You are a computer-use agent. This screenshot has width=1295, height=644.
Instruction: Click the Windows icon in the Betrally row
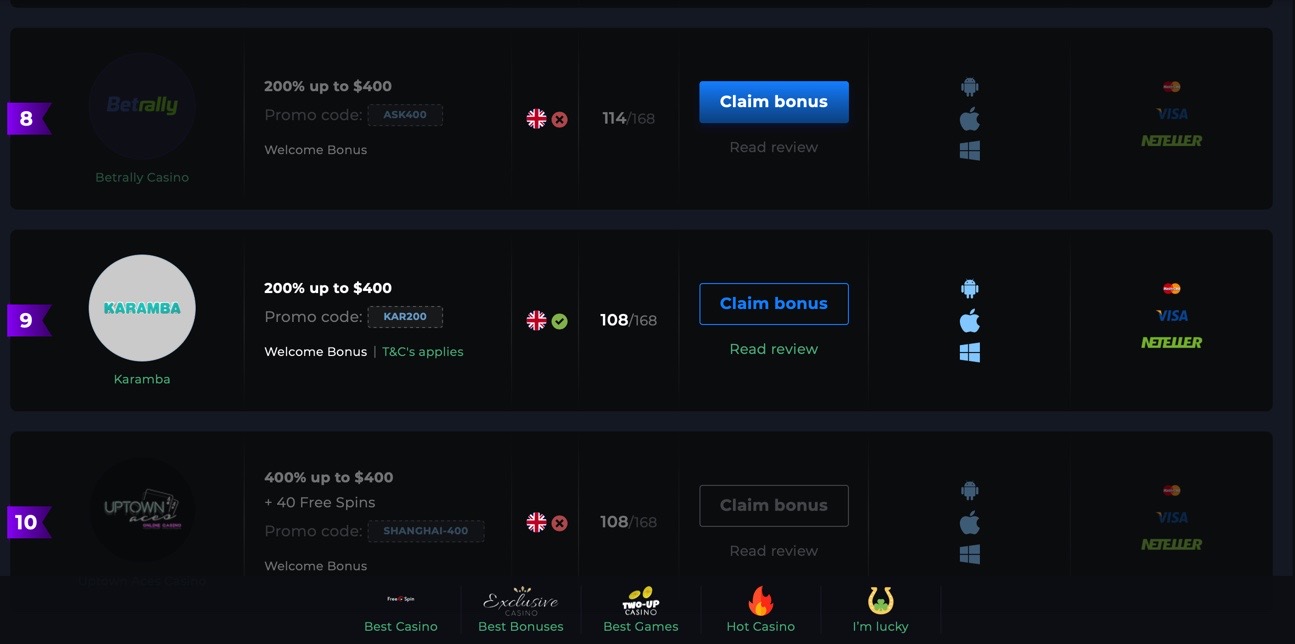pos(969,151)
